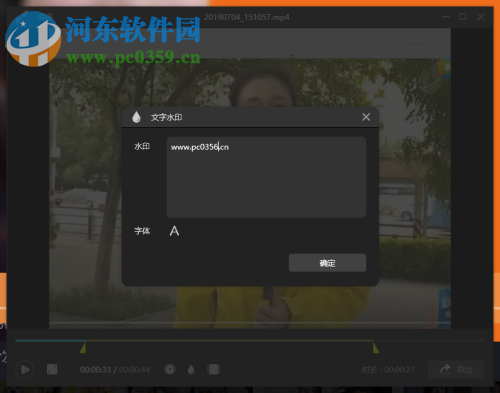500x393 pixels.
Task: Confirm with the 确定 button
Action: pyautogui.click(x=327, y=263)
